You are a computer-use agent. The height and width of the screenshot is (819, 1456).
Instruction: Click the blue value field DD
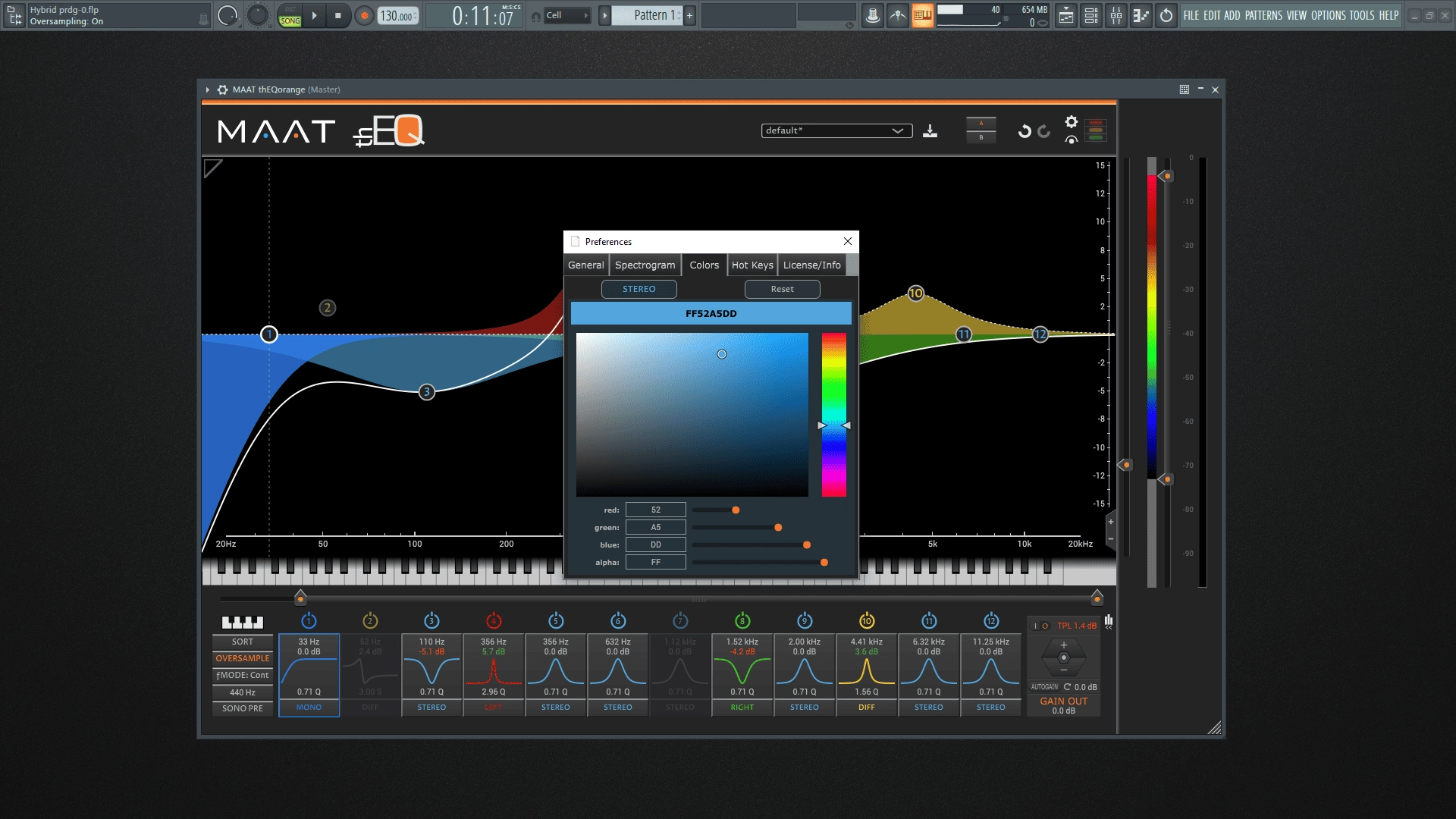[656, 544]
